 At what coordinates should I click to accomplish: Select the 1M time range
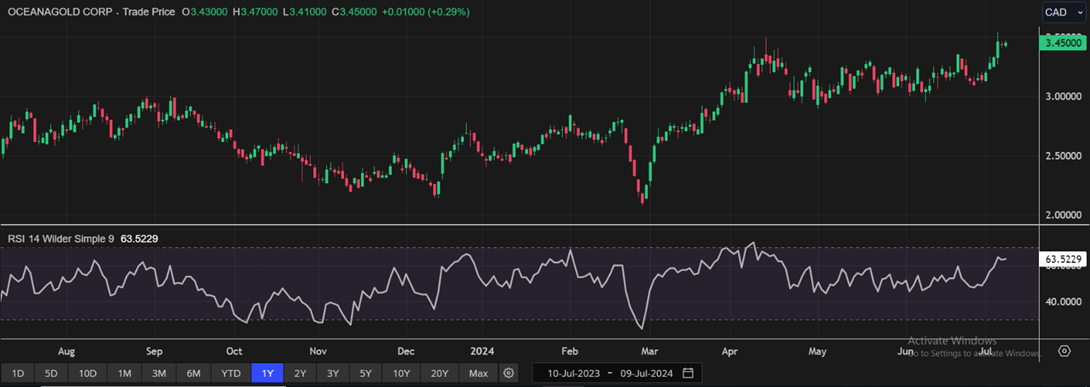pyautogui.click(x=124, y=373)
